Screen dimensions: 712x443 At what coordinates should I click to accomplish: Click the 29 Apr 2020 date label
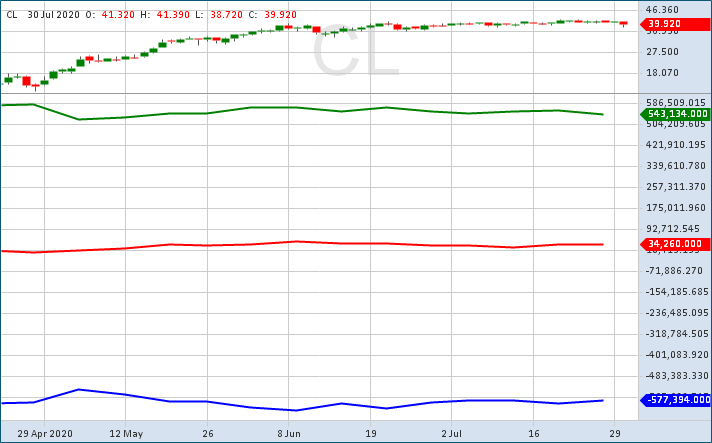[x=45, y=433]
